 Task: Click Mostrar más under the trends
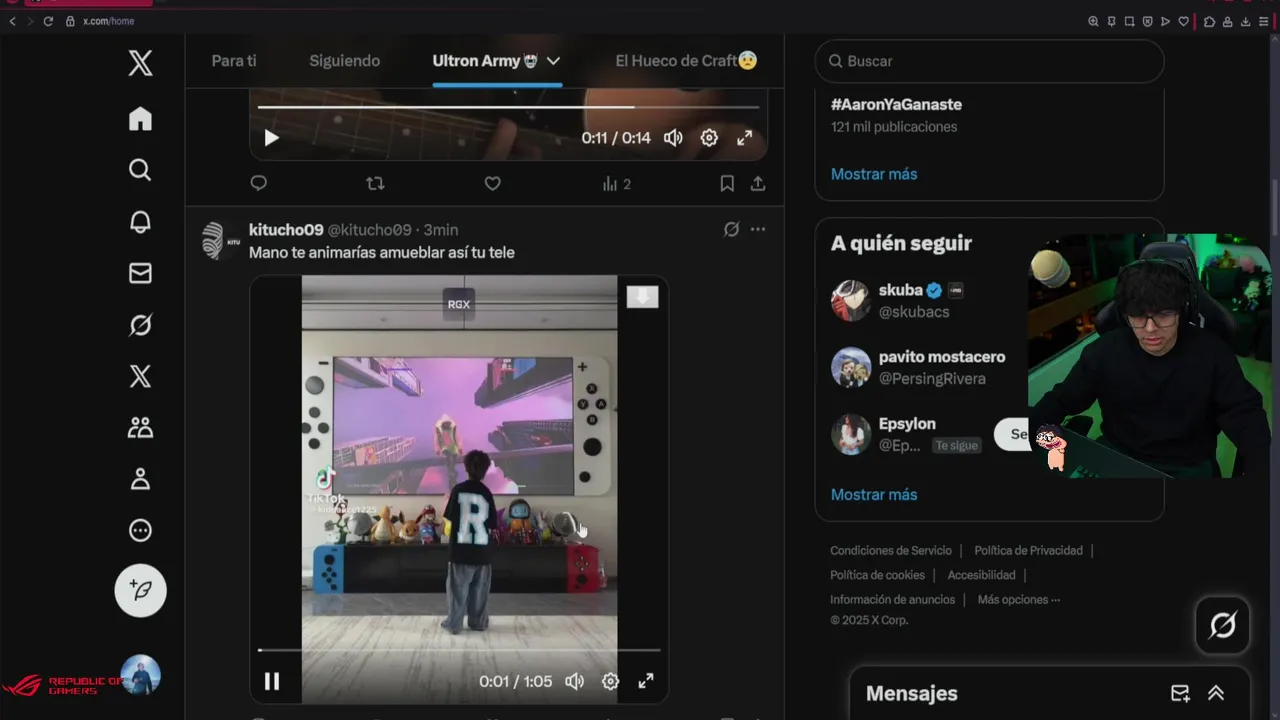874,174
